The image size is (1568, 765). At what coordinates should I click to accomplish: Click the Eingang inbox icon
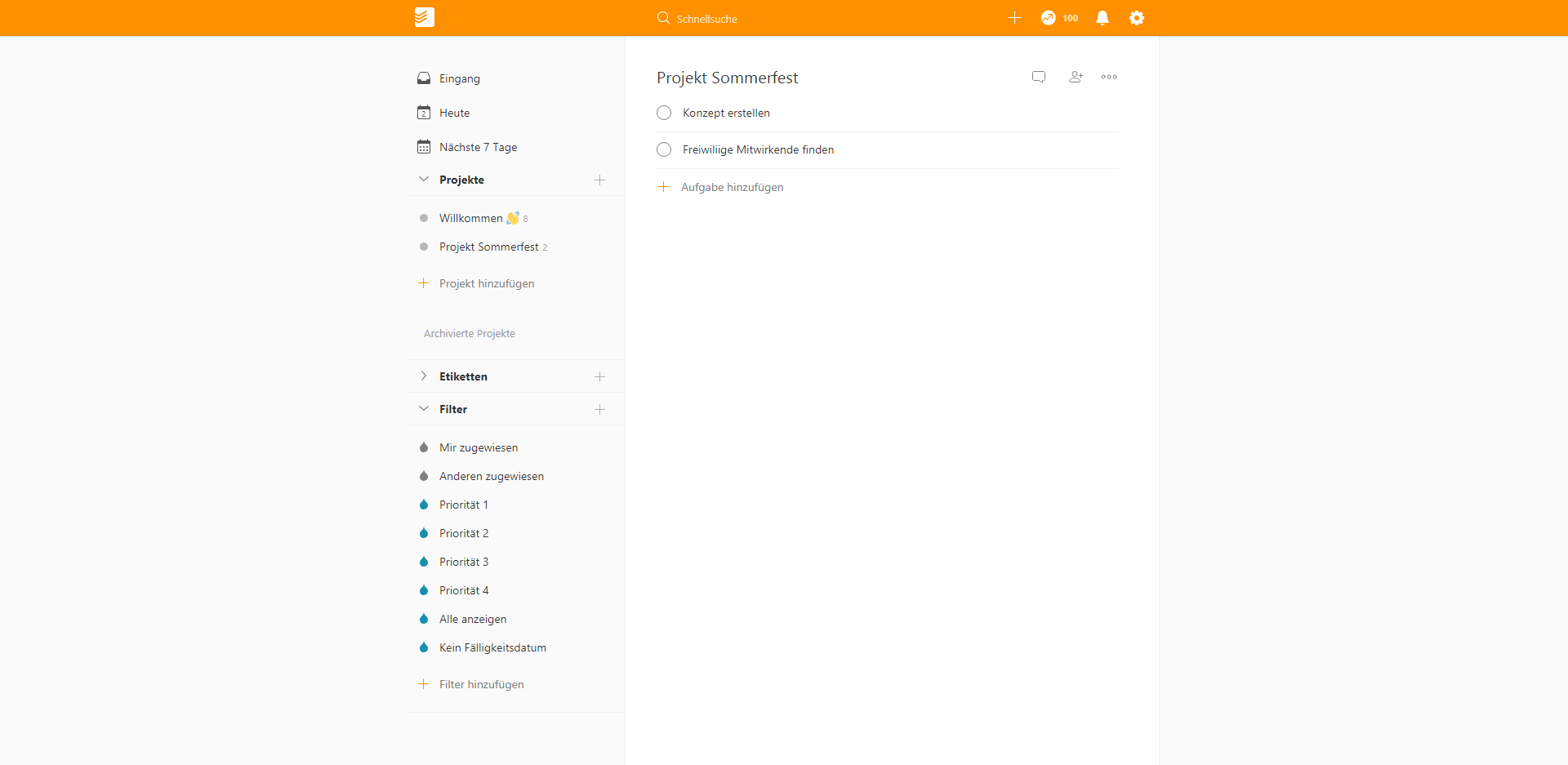tap(424, 78)
